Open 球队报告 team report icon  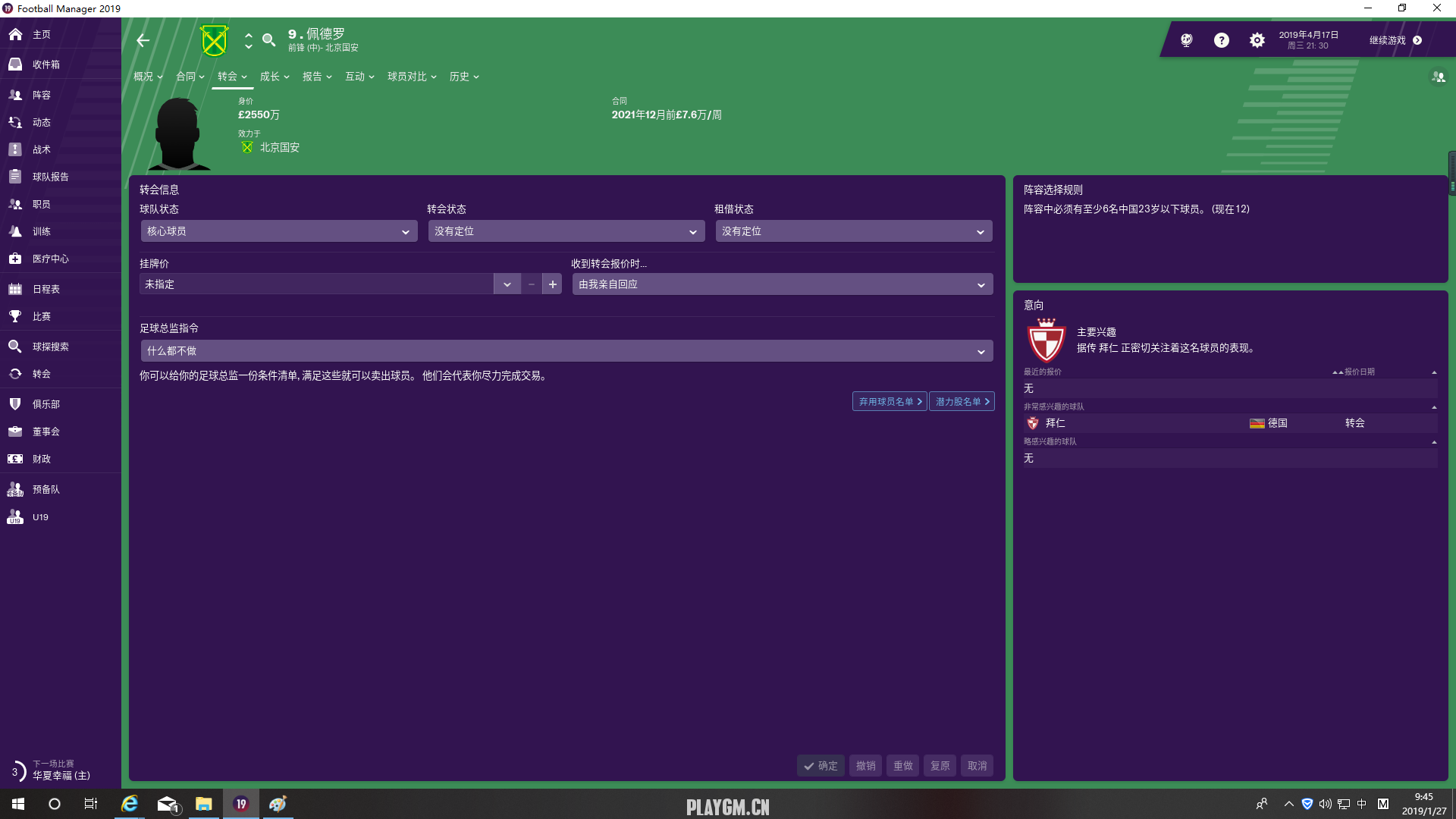(15, 177)
